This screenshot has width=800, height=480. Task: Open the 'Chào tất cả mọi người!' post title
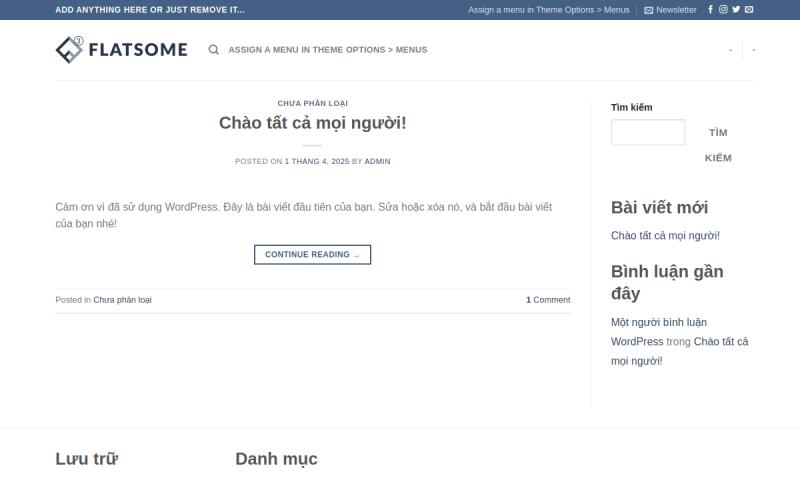(312, 123)
